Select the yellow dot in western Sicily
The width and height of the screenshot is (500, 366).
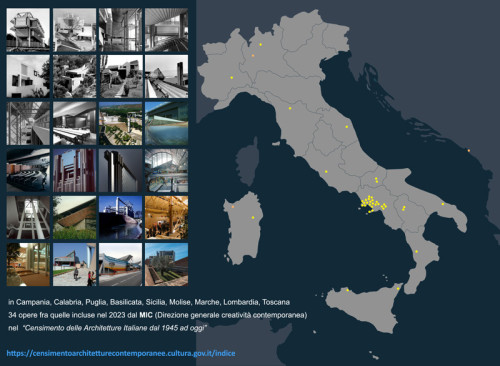348,290
